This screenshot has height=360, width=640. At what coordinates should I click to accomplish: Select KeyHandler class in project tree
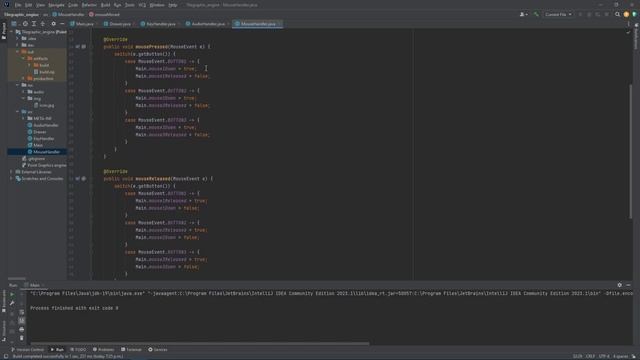tap(43, 138)
